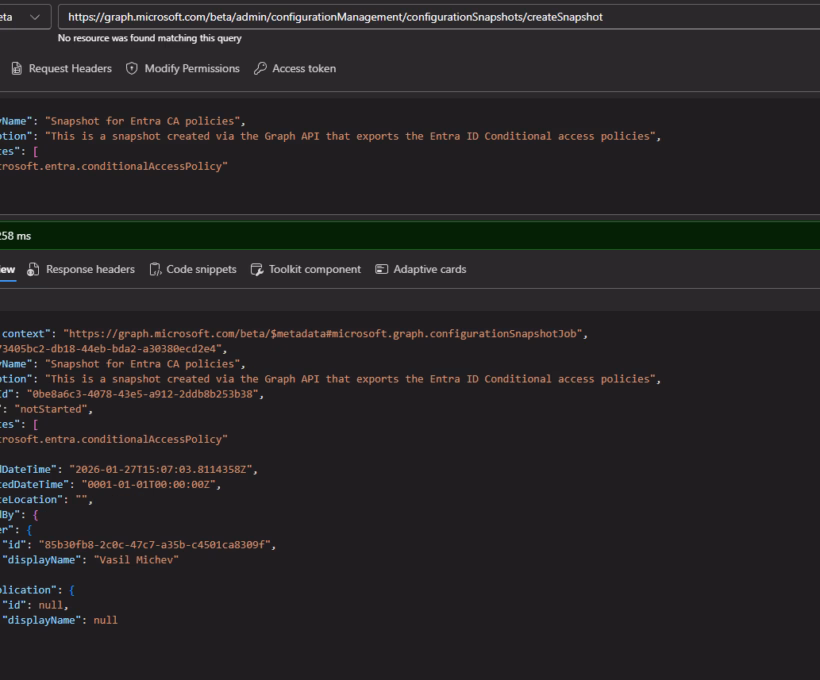Image resolution: width=820 pixels, height=680 pixels.
Task: Click the Adaptive cards icon
Action: [x=382, y=269]
